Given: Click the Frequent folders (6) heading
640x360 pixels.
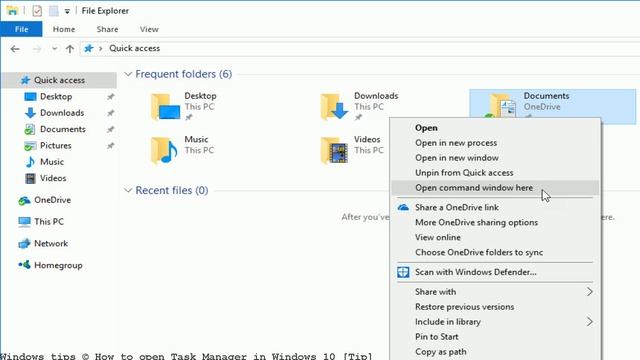Looking at the screenshot, I should tap(184, 74).
